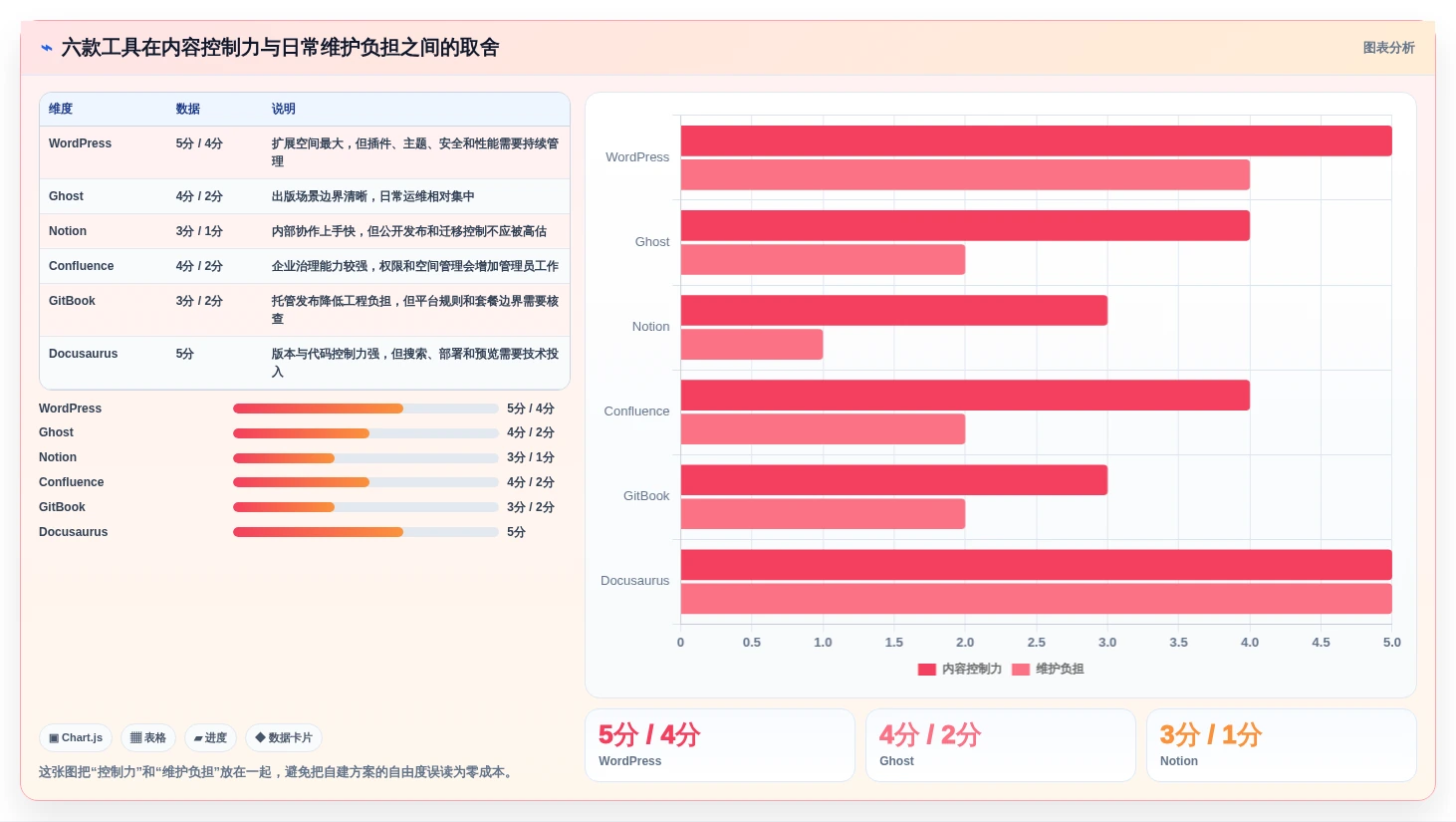Screen dimensions: 1456x822
Task: Click the Docusaurus progress bar
Action: pyautogui.click(x=365, y=532)
